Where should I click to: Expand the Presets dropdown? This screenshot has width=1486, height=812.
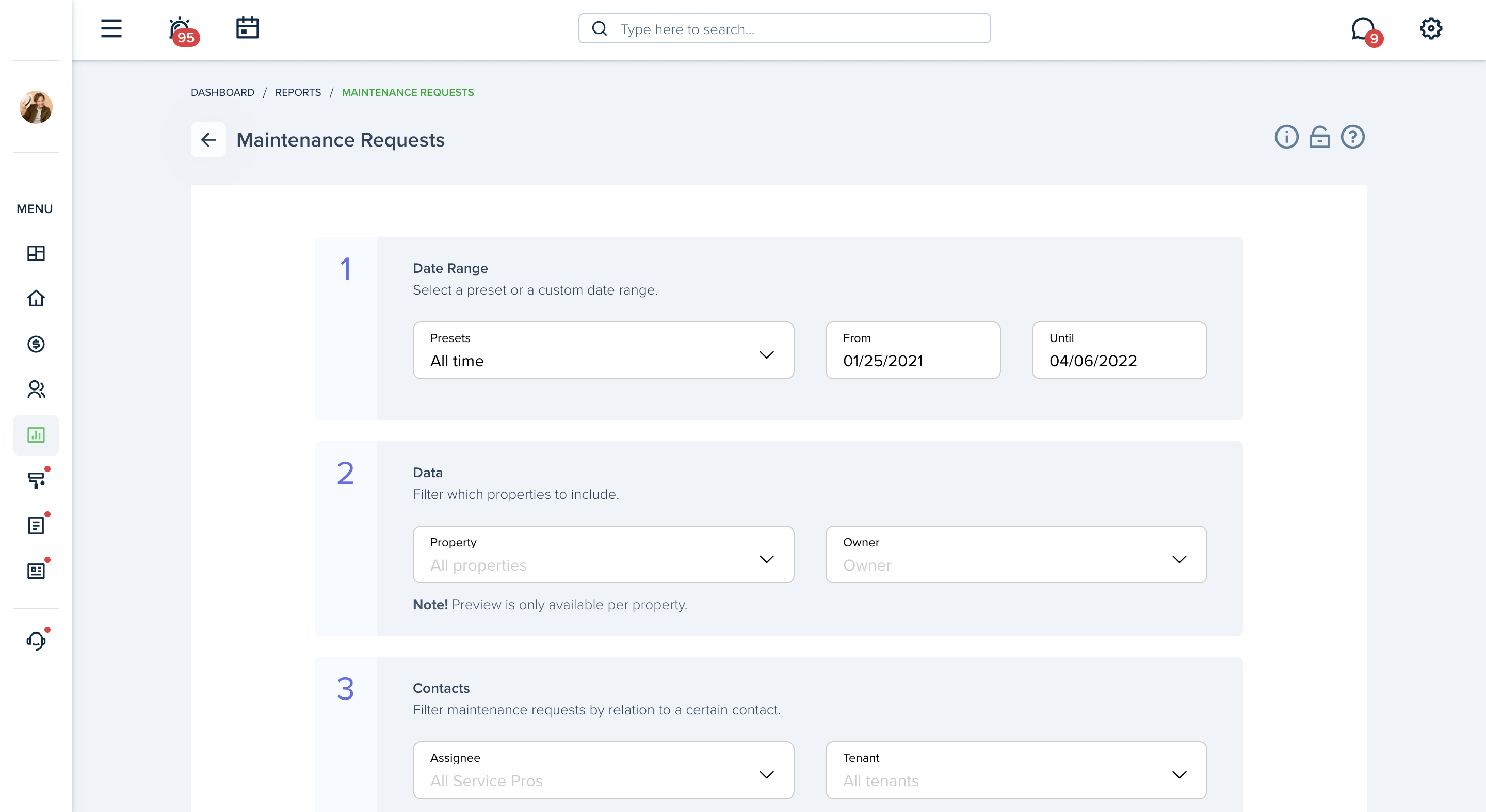coord(603,350)
